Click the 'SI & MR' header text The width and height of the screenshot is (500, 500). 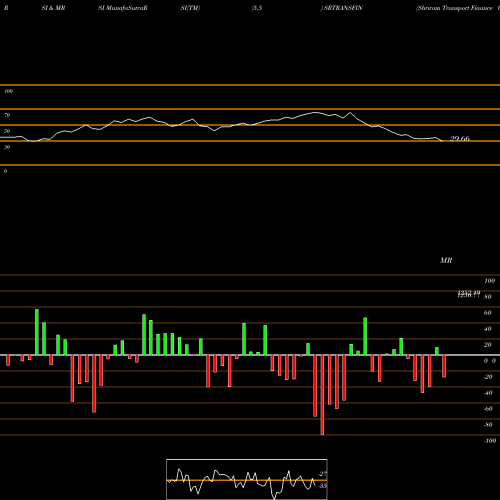click(x=53, y=8)
